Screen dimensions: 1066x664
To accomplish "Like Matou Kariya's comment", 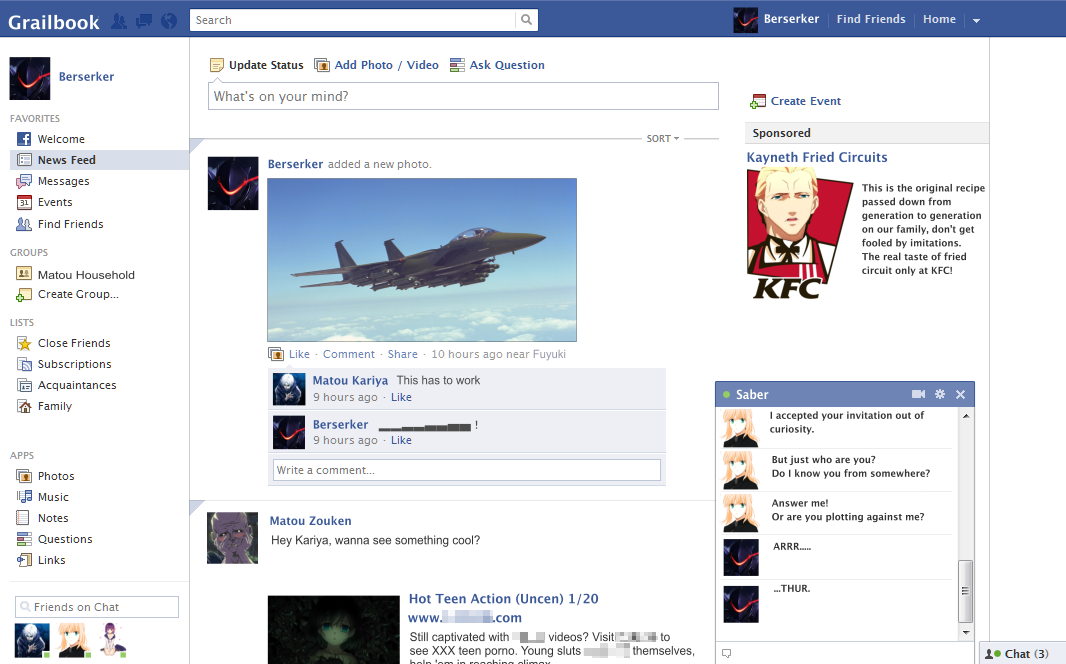I will click(401, 397).
